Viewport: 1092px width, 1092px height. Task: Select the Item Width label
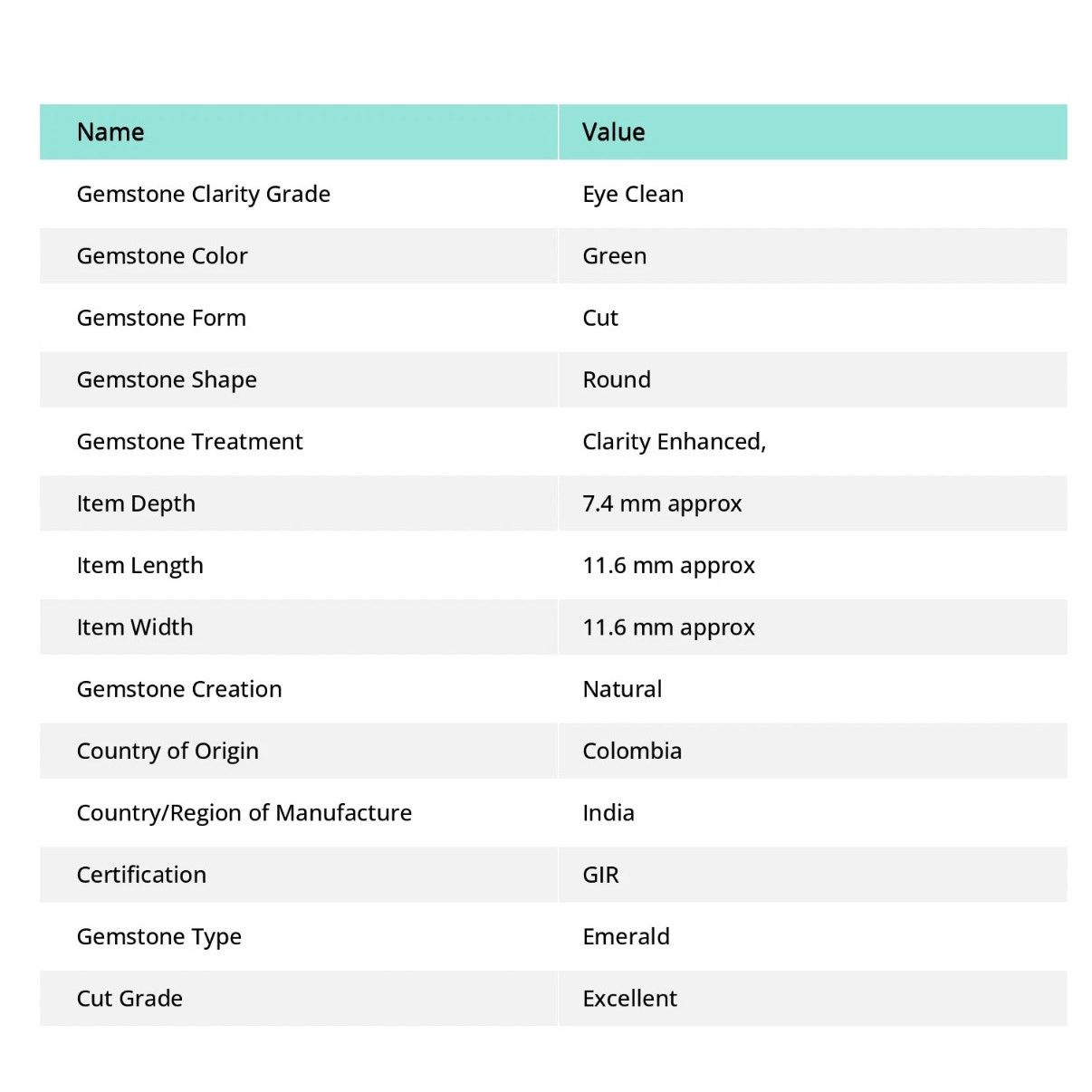pos(135,627)
